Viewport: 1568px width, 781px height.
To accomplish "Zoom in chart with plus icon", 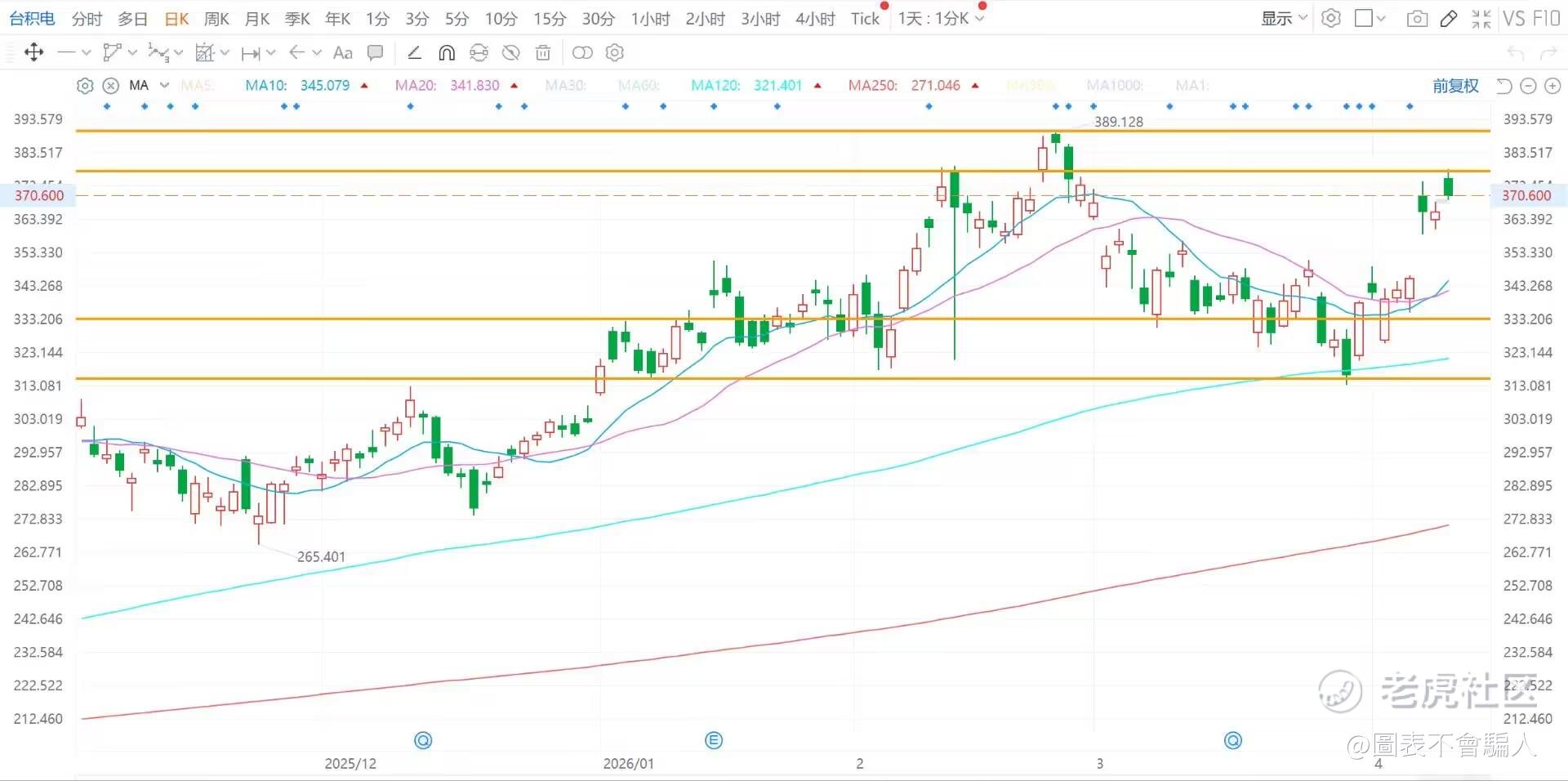I will click(1552, 86).
